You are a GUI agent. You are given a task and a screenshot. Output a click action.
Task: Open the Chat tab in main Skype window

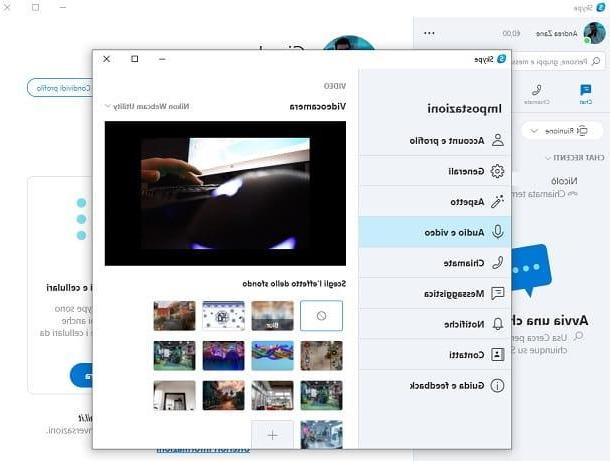585,94
